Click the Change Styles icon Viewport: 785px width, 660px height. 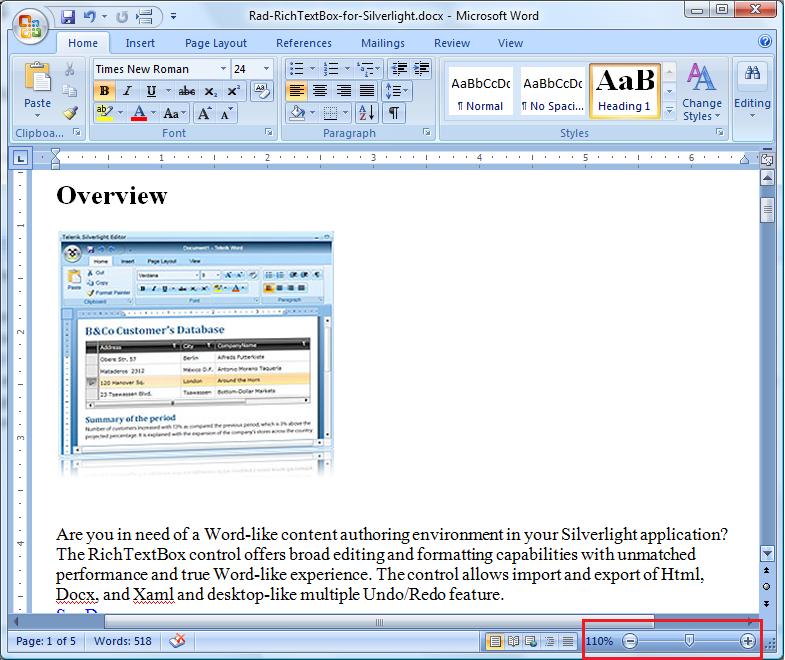[701, 78]
